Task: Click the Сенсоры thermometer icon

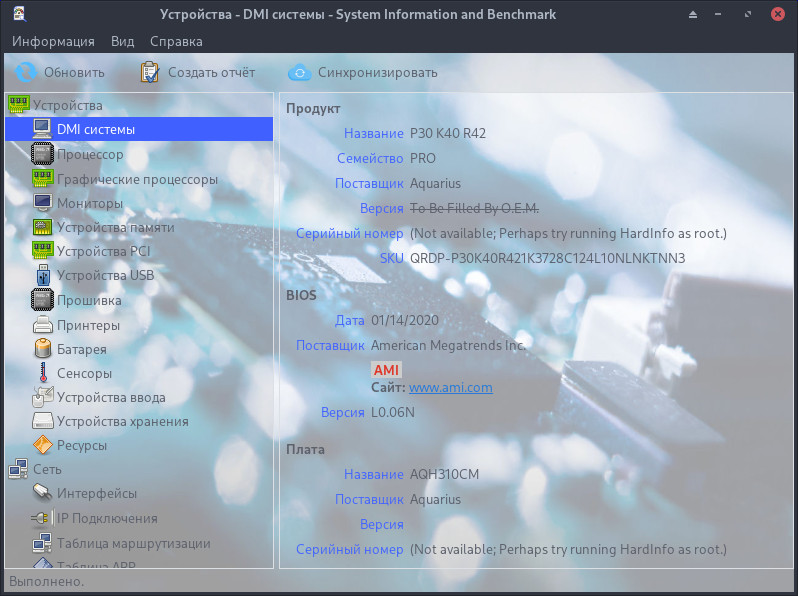Action: 43,373
